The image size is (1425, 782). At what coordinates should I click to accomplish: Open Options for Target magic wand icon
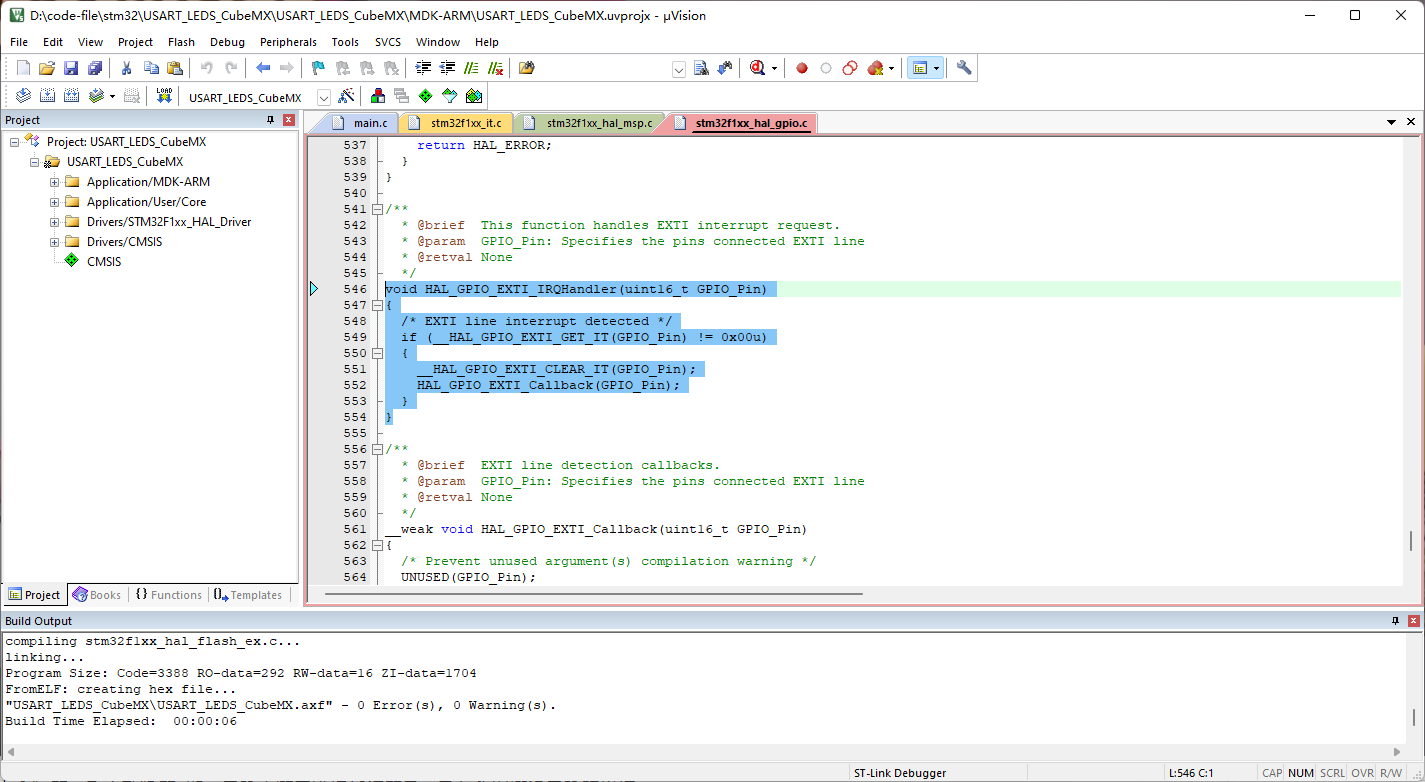coord(346,96)
